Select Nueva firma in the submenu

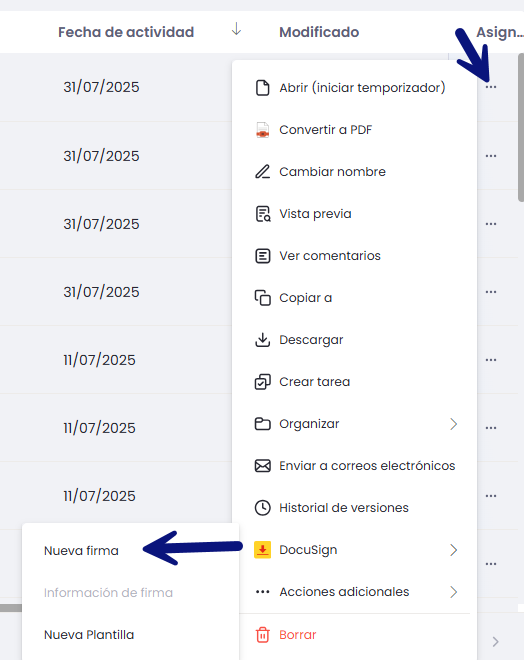click(x=81, y=551)
